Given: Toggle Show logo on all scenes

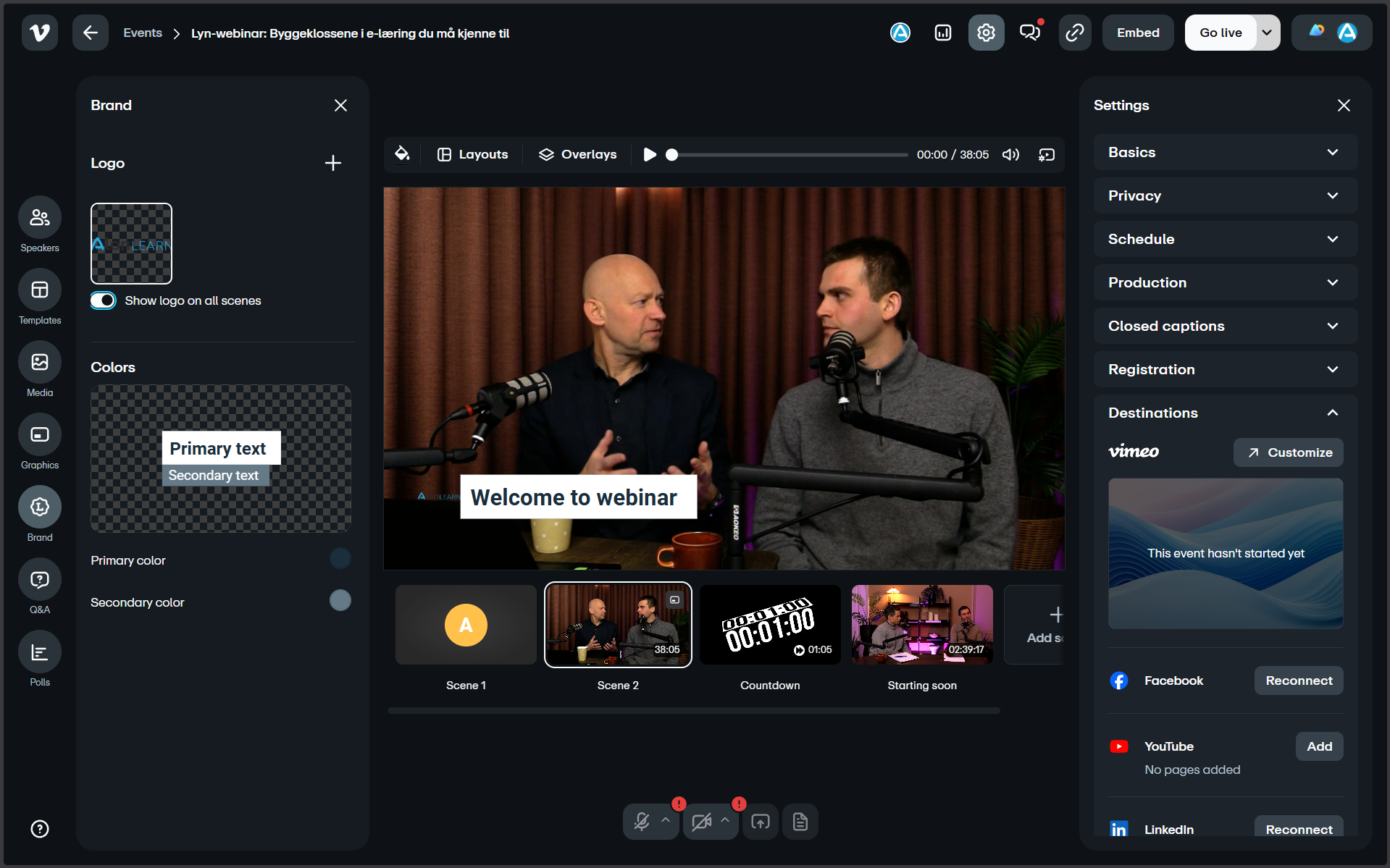Looking at the screenshot, I should (x=103, y=300).
